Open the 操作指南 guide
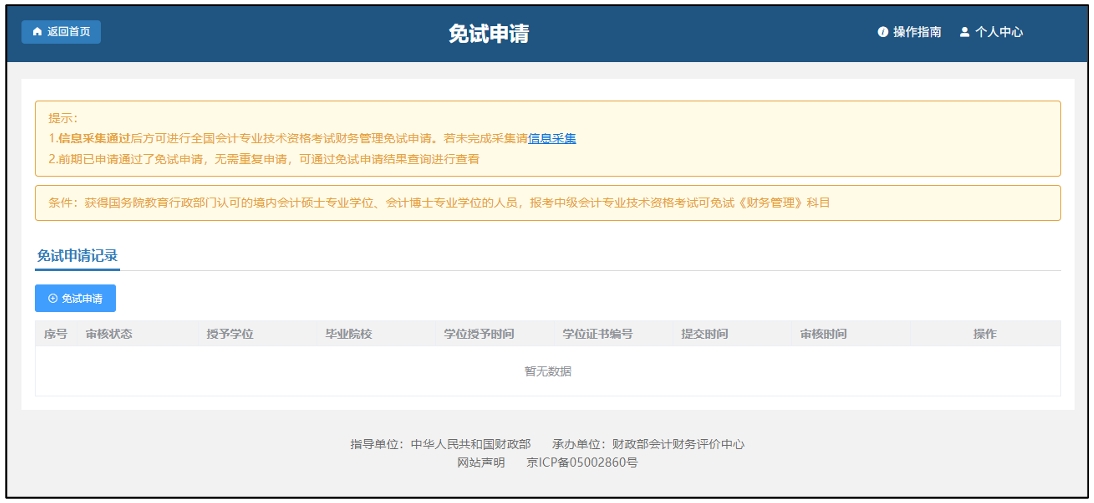1094x503 pixels. click(x=917, y=32)
